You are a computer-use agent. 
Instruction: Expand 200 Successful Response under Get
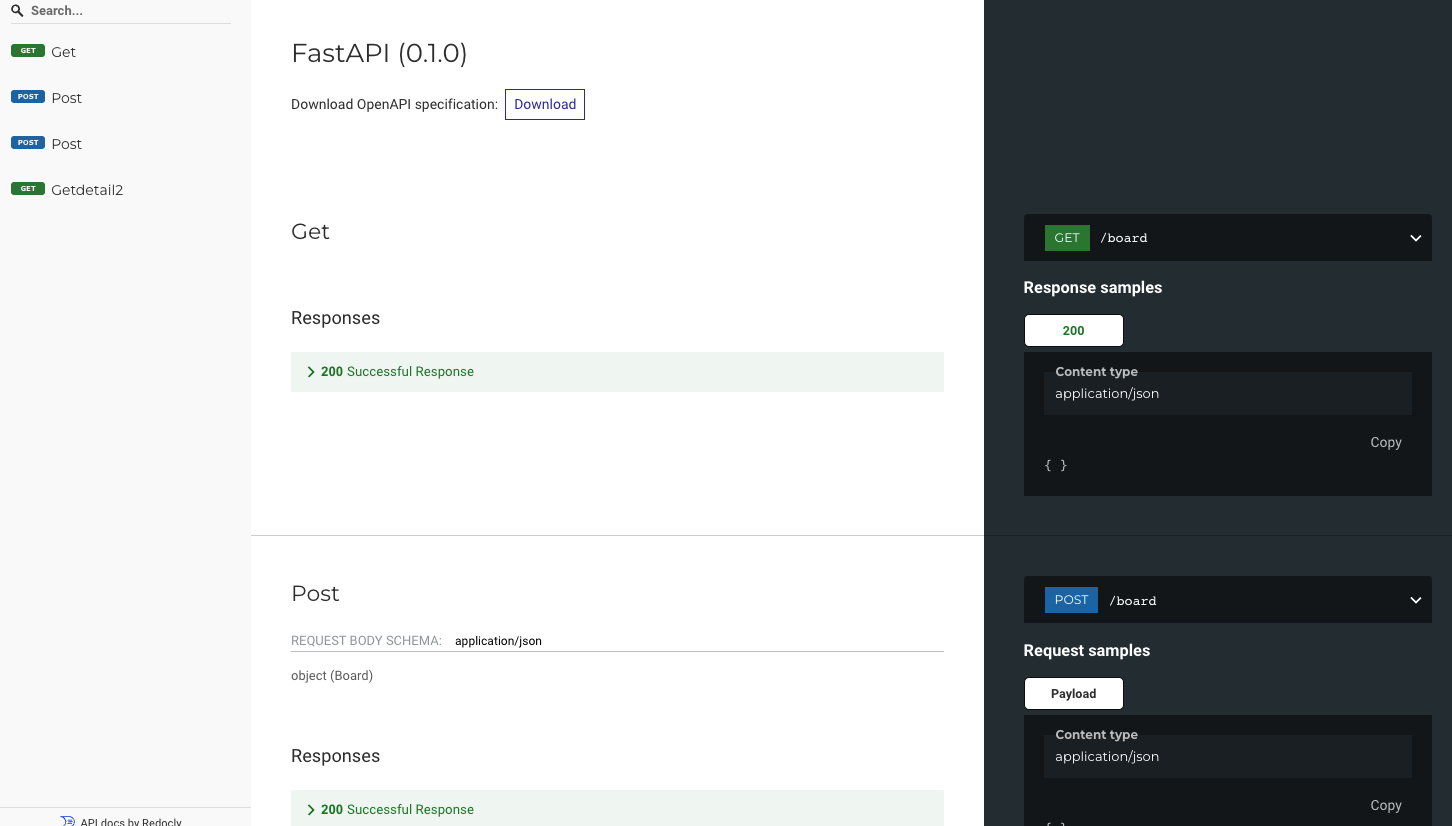tap(617, 372)
